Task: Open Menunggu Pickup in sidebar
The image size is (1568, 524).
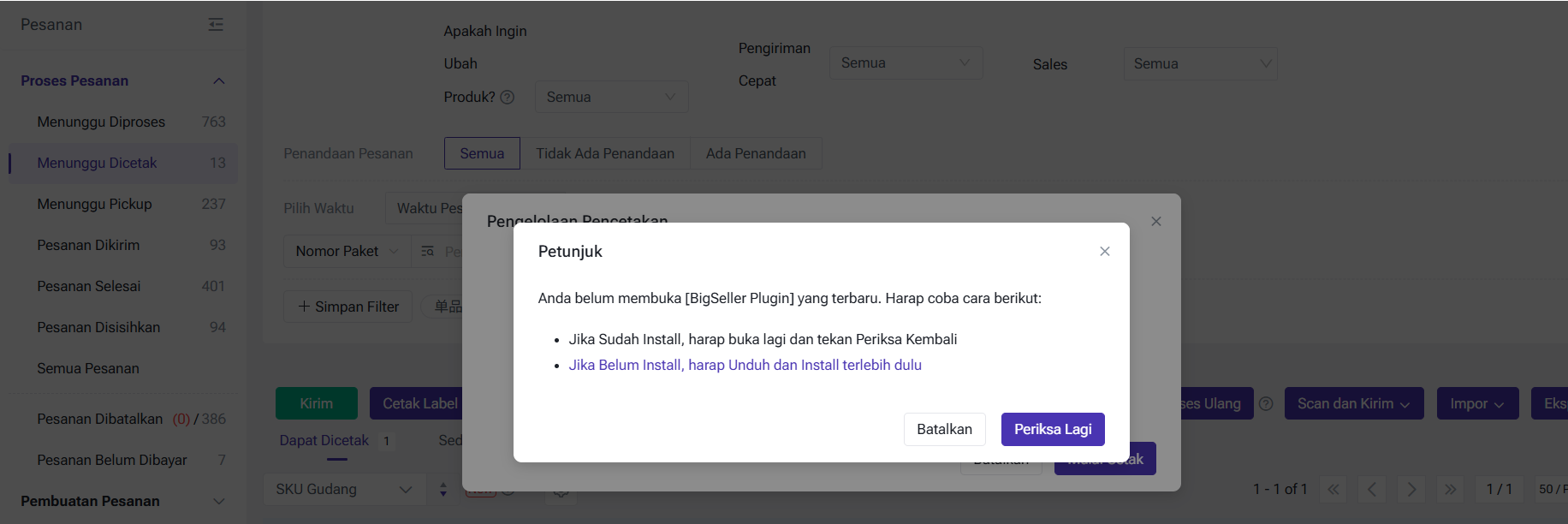Action: [x=94, y=204]
